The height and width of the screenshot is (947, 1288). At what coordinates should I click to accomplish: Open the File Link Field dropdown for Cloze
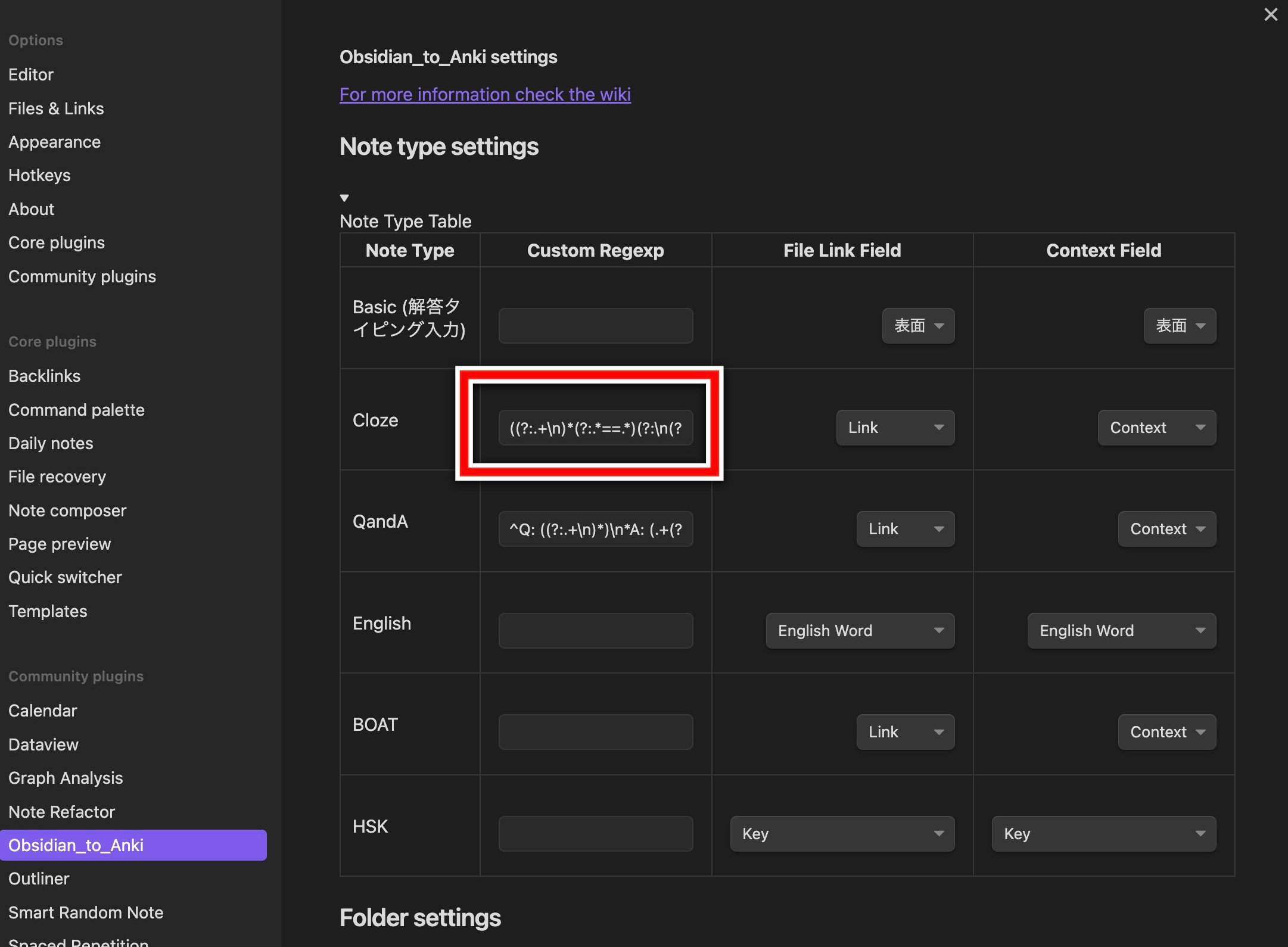click(x=894, y=427)
